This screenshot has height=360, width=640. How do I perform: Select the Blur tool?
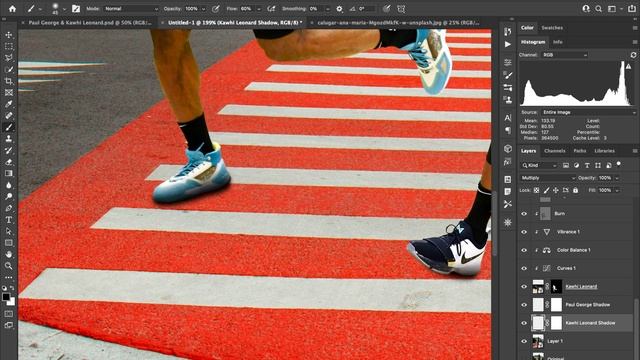(9, 185)
